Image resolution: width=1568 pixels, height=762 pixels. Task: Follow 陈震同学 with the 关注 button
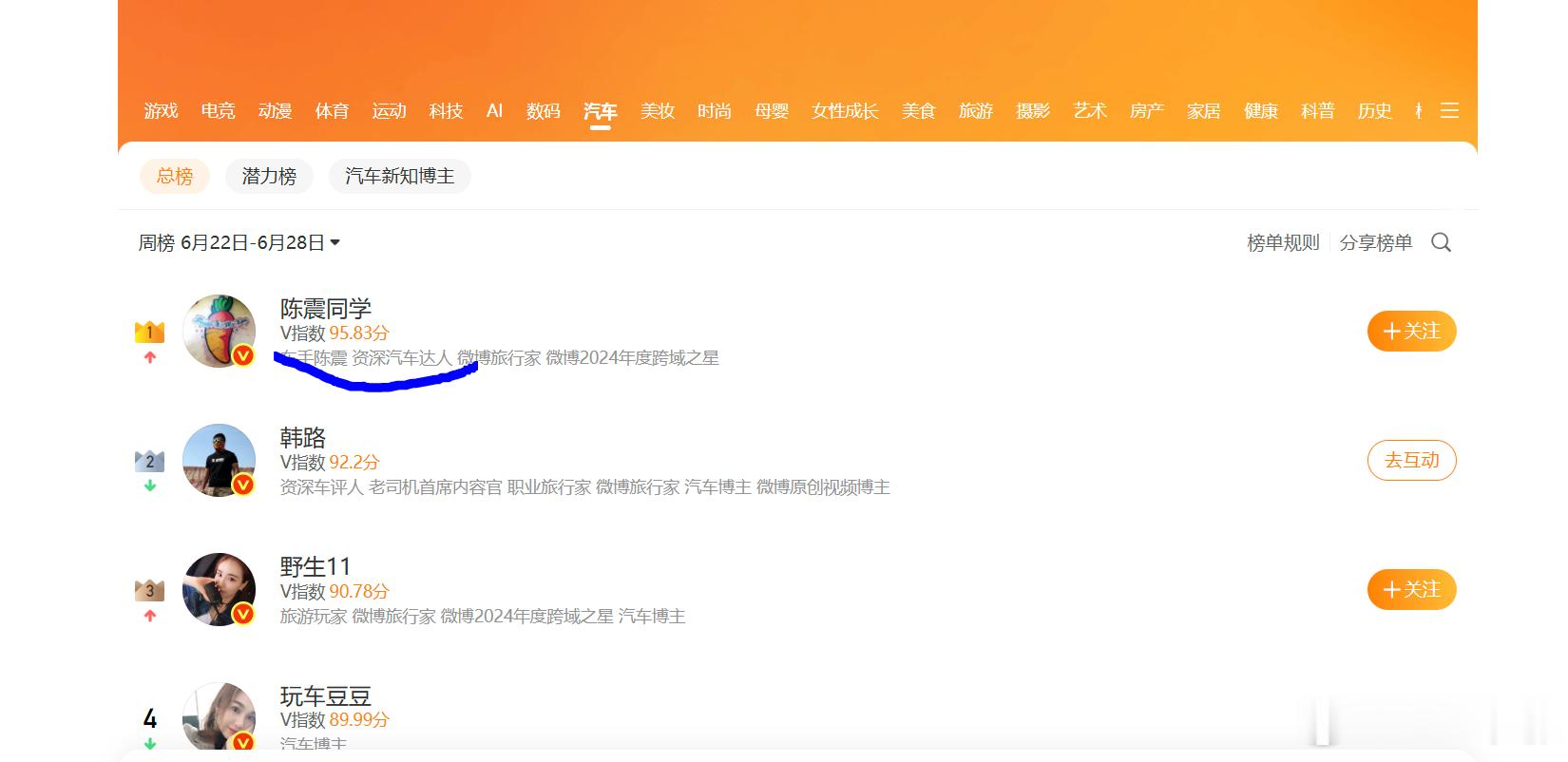[x=1412, y=331]
